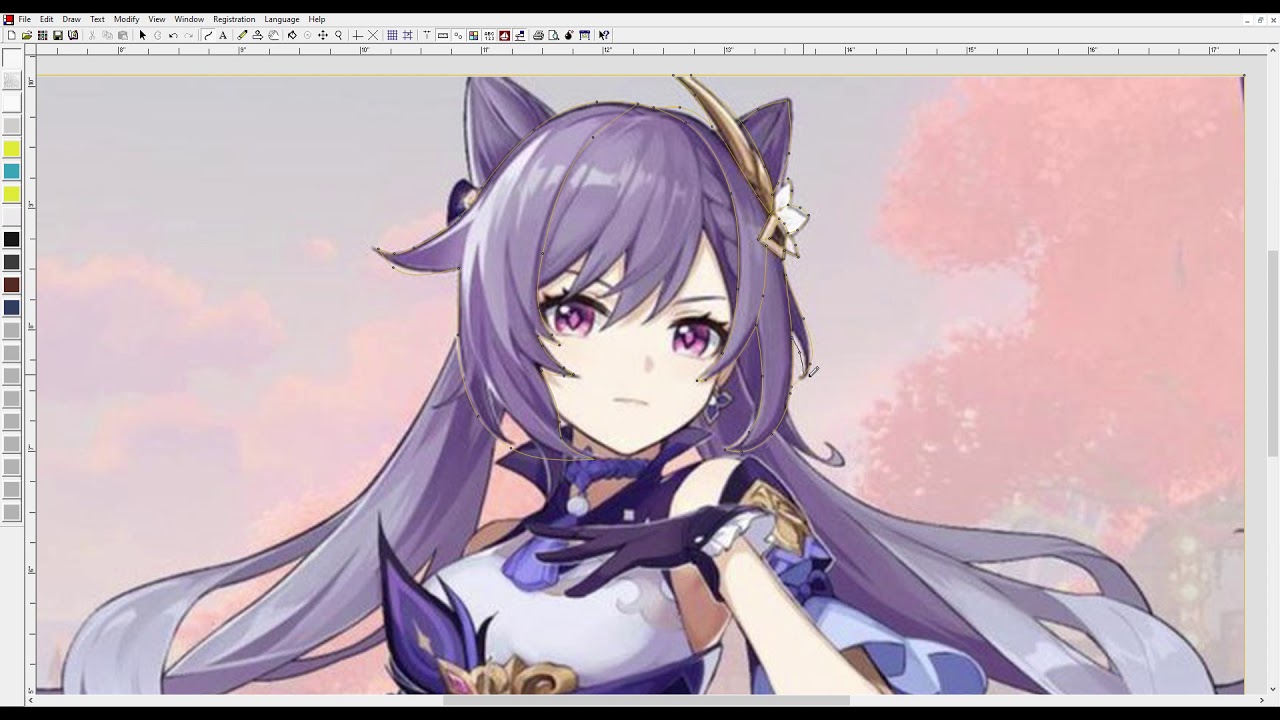This screenshot has width=1280, height=720.
Task: Redo the last undone action
Action: 188,35
